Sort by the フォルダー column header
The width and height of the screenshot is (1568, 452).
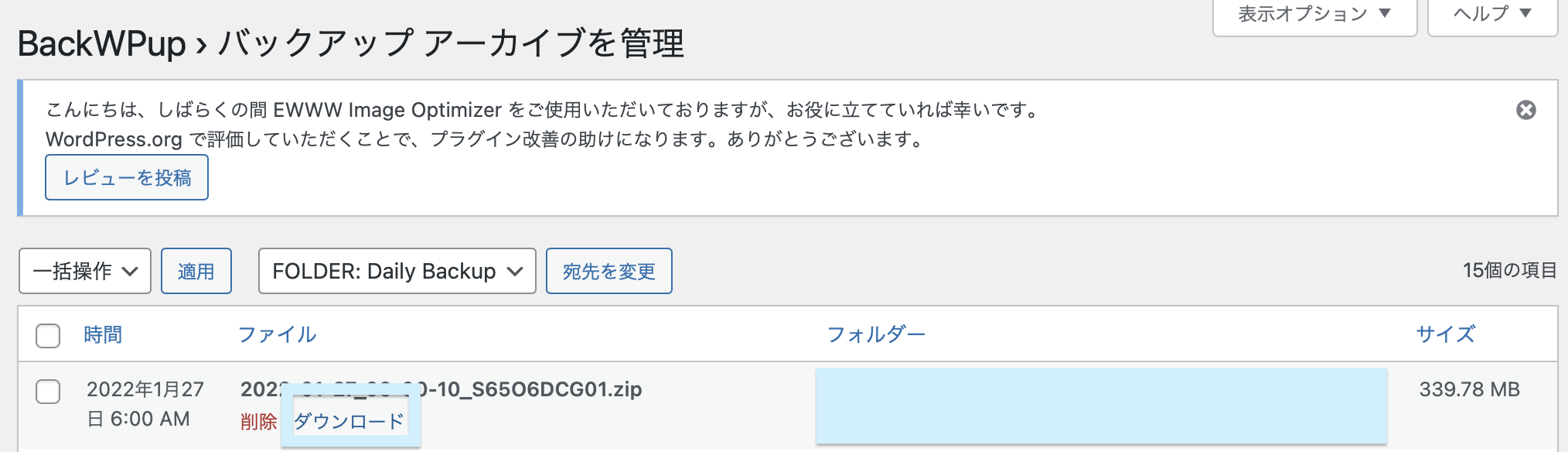876,334
